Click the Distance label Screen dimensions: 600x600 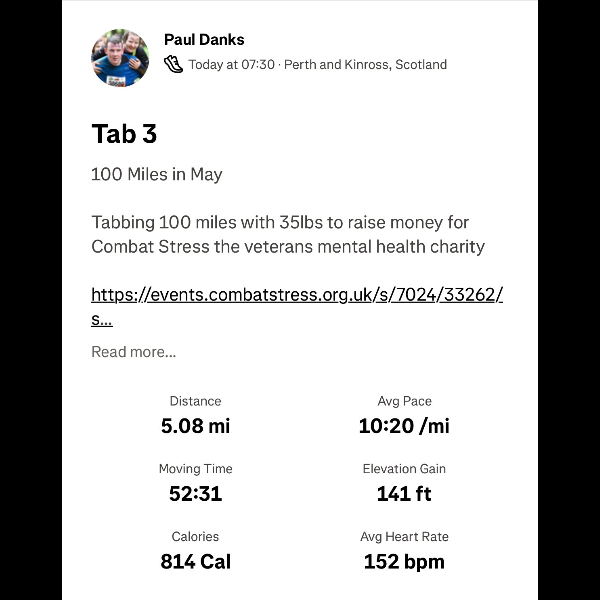[196, 401]
